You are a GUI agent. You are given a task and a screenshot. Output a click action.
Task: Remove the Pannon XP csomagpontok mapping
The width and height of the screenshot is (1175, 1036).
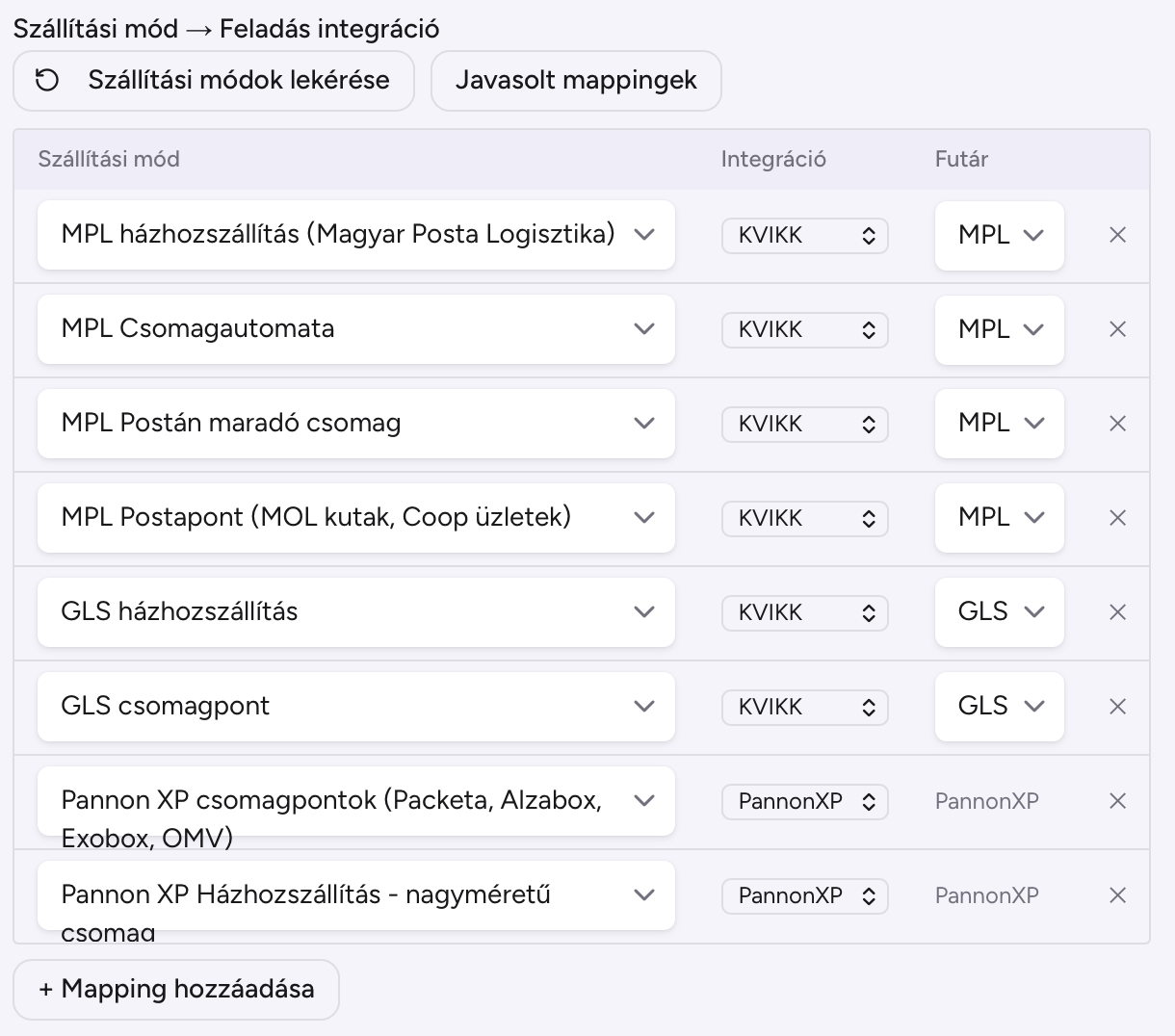coord(1117,801)
